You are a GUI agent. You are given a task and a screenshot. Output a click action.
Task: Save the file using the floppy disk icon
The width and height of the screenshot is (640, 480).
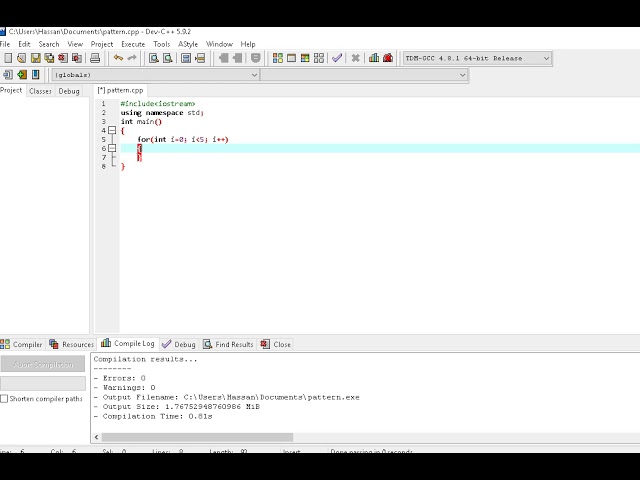[x=36, y=58]
